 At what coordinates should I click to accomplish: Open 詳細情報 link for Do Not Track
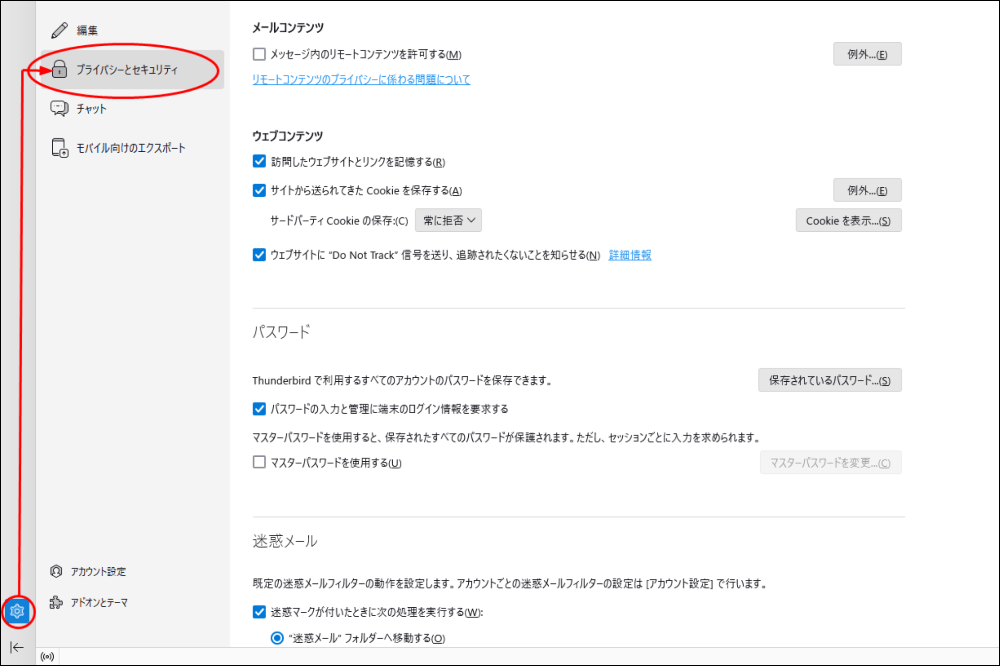tap(630, 255)
